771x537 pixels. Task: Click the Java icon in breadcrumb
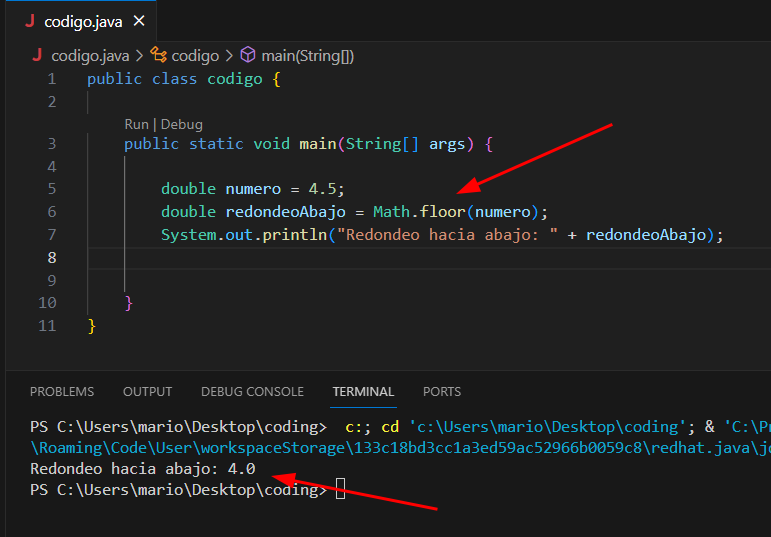pyautogui.click(x=37, y=55)
